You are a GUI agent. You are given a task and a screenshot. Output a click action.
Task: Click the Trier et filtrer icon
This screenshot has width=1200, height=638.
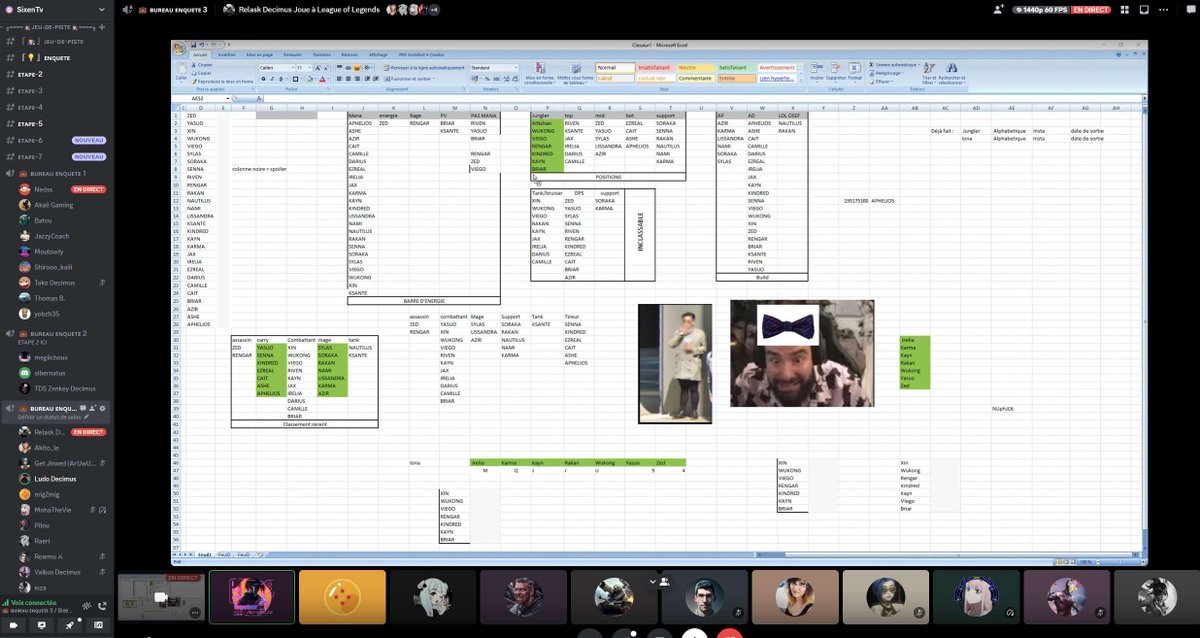pyautogui.click(x=928, y=68)
